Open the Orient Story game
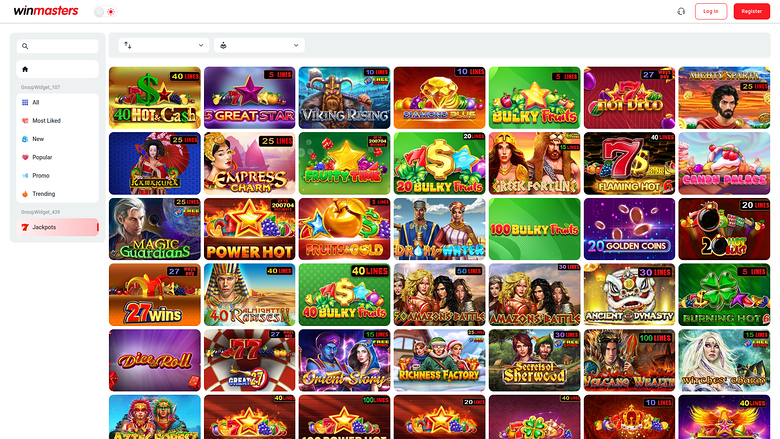The height and width of the screenshot is (439, 780). point(344,360)
